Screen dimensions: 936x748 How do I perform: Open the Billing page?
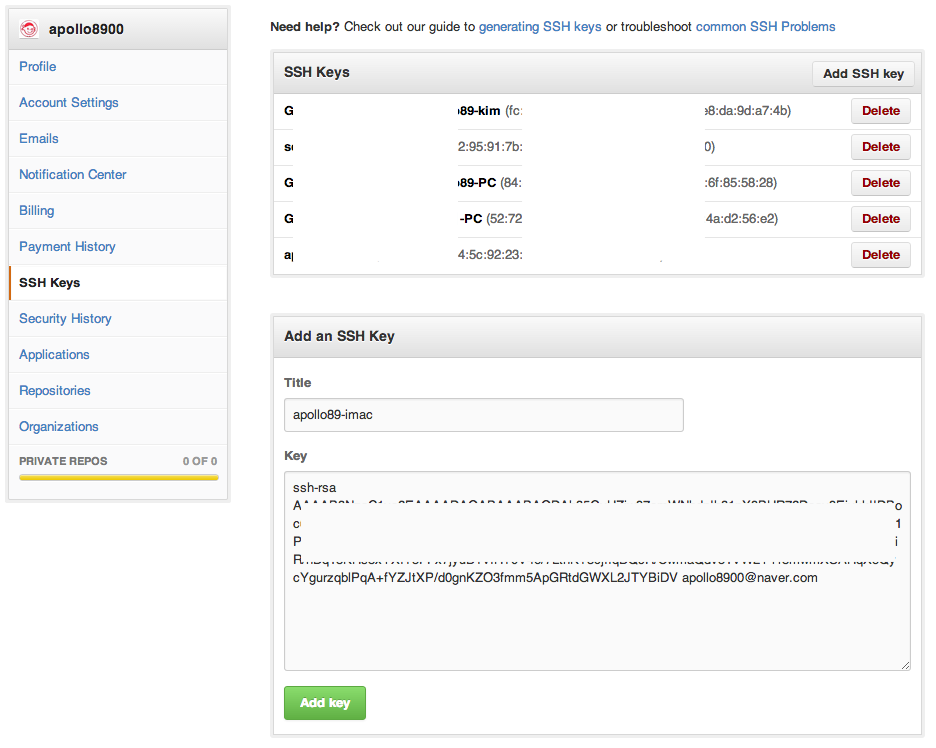[x=37, y=210]
